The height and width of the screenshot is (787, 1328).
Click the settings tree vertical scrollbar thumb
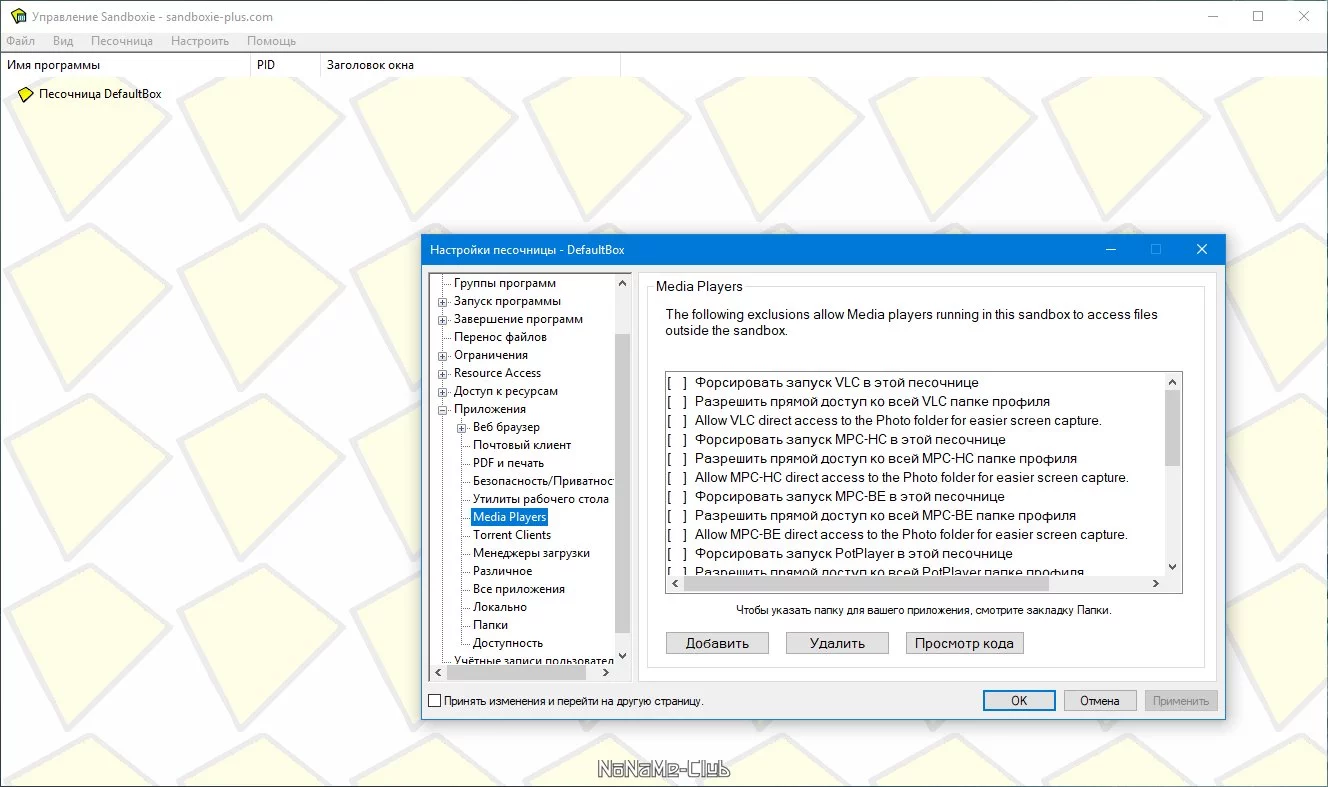(x=622, y=483)
